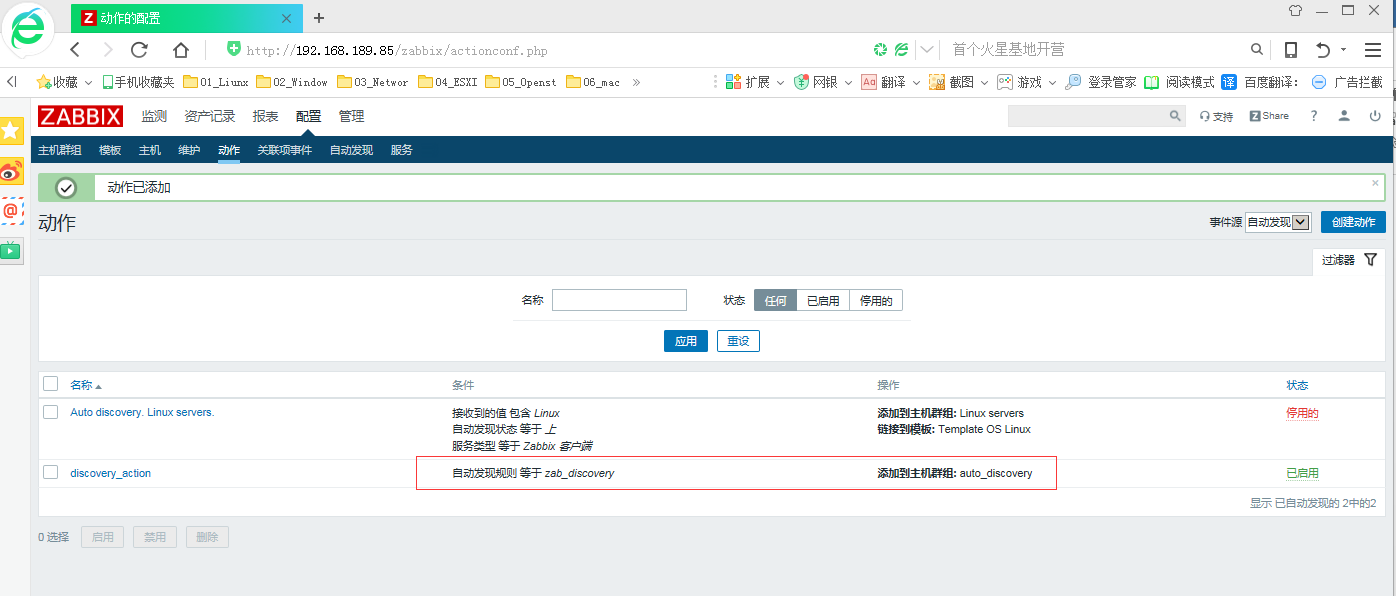Toggle the filter funnel icon

[1370, 260]
